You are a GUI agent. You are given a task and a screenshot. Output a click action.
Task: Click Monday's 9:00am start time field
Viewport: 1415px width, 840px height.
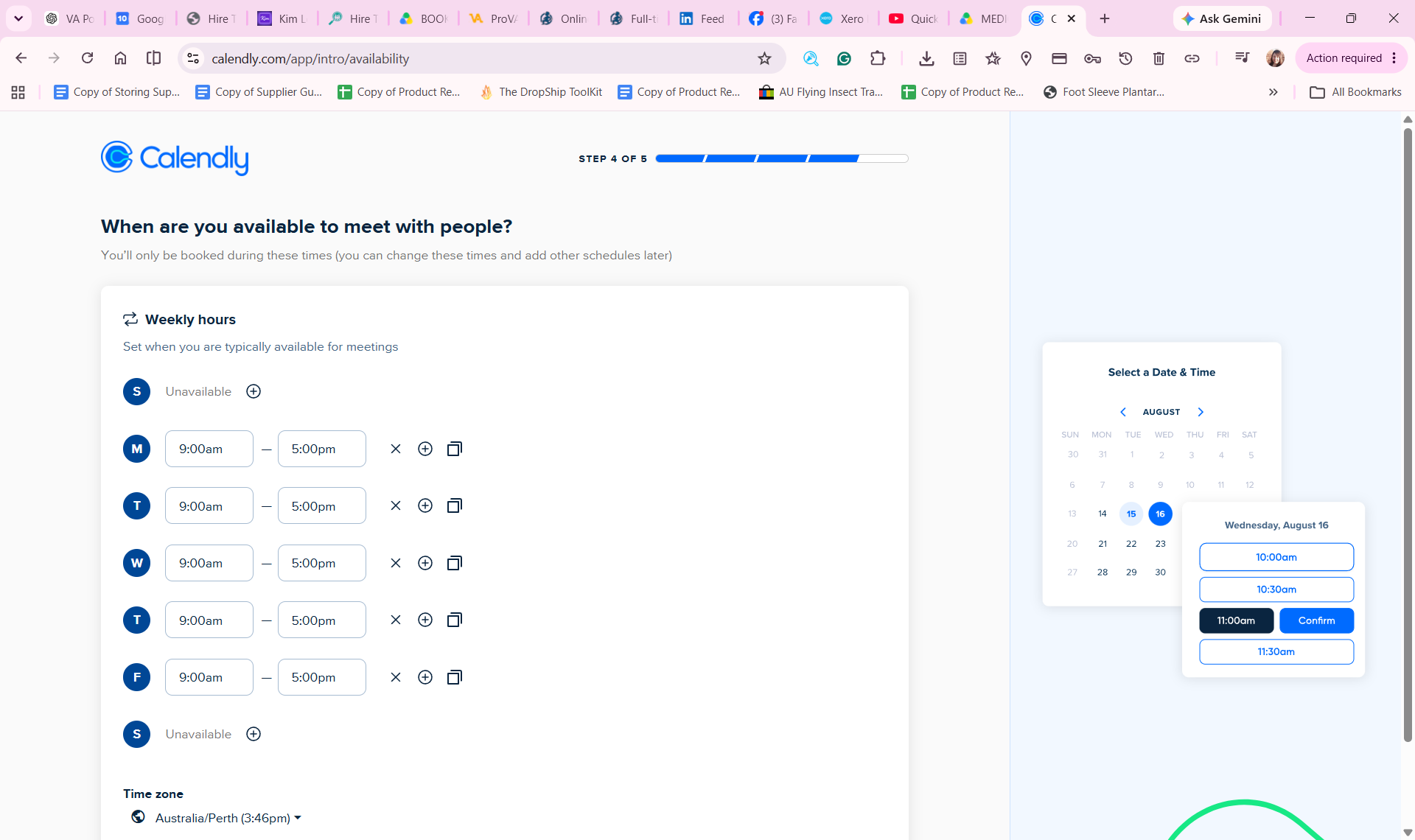coord(209,449)
